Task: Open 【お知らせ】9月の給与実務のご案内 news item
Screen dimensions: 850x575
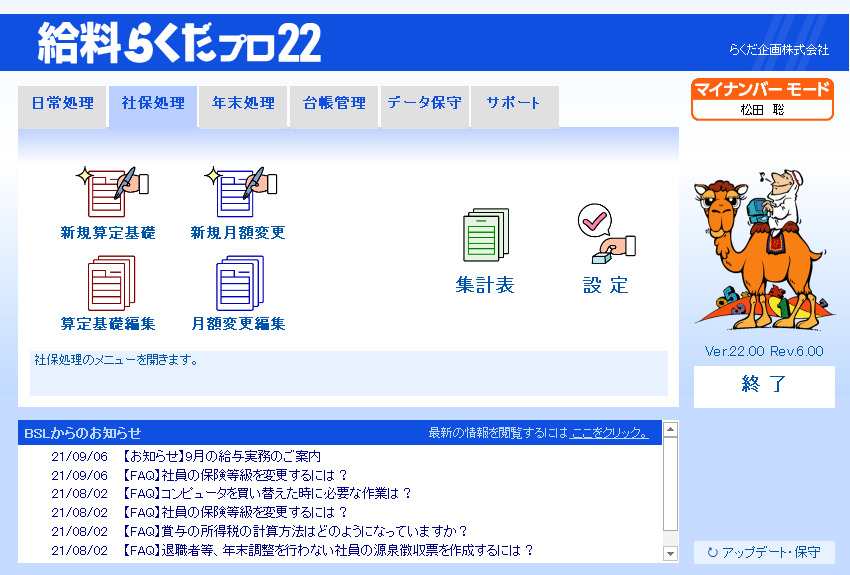Action: tap(221, 456)
